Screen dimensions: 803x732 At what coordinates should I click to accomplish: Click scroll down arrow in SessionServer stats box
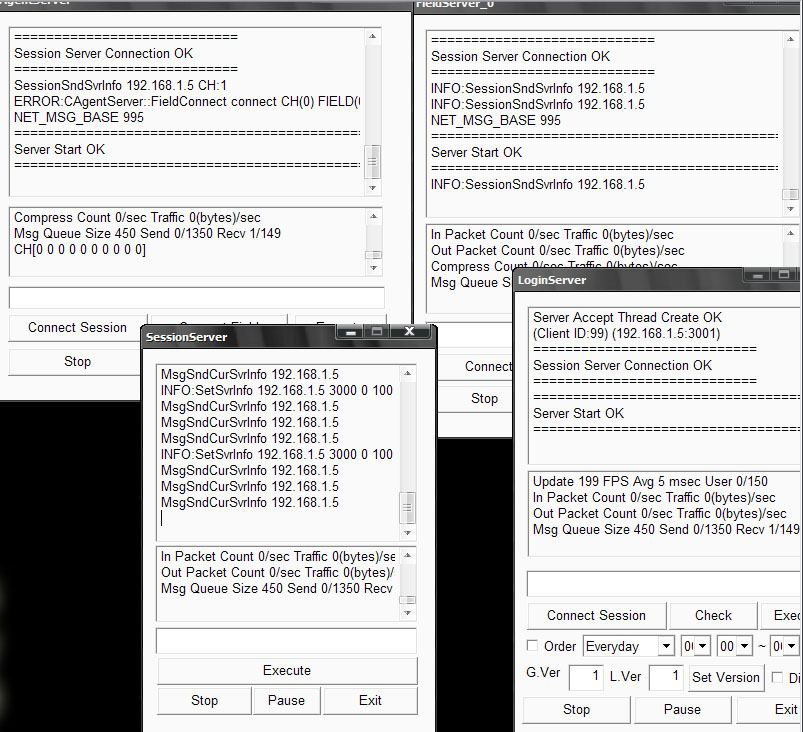pos(408,613)
